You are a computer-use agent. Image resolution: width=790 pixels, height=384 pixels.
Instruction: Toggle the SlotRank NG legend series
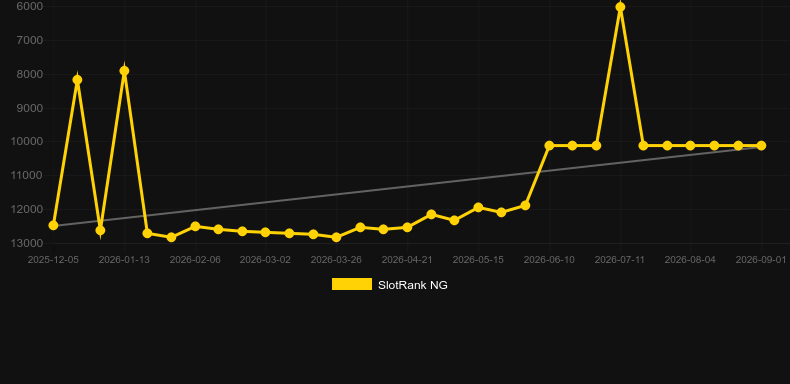pyautogui.click(x=389, y=285)
